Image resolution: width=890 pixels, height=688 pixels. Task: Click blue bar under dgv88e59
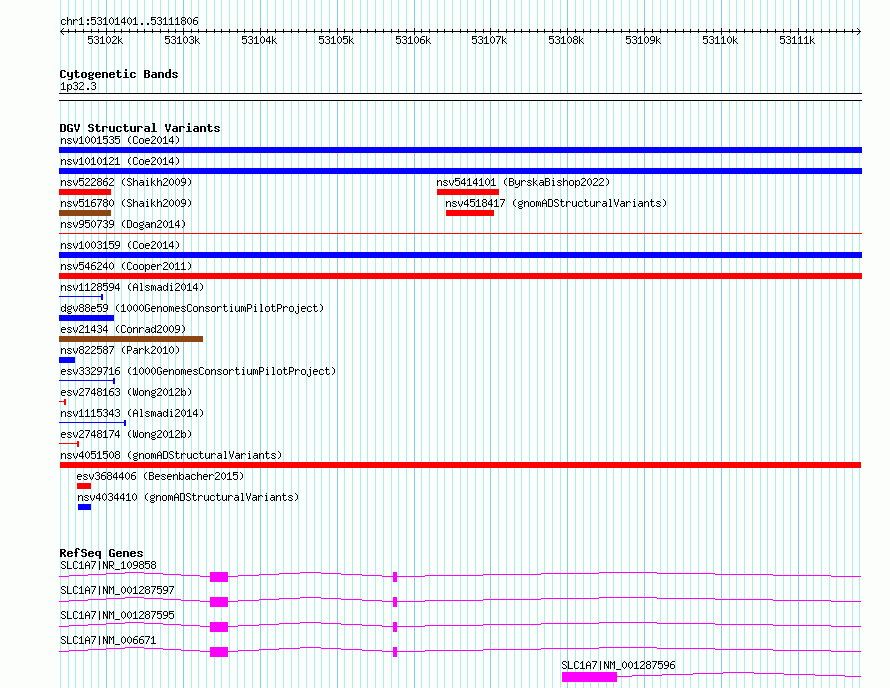[x=86, y=318]
